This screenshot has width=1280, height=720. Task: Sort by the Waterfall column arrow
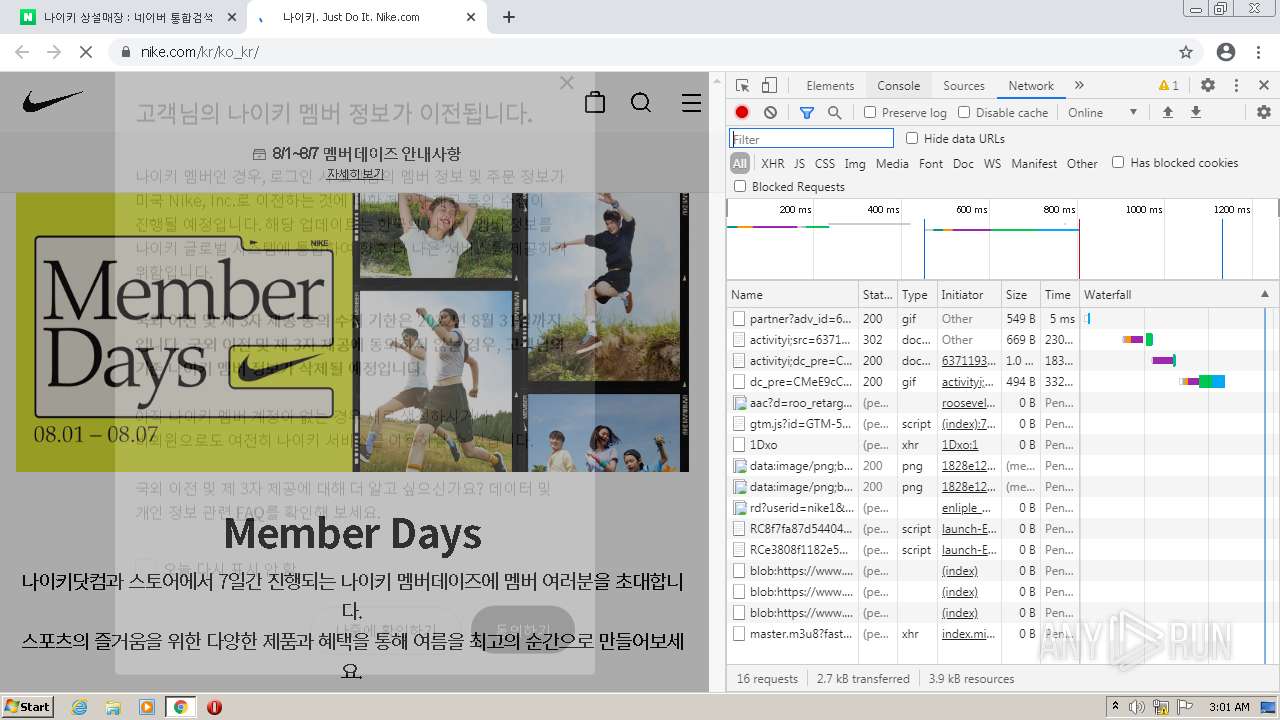1264,294
